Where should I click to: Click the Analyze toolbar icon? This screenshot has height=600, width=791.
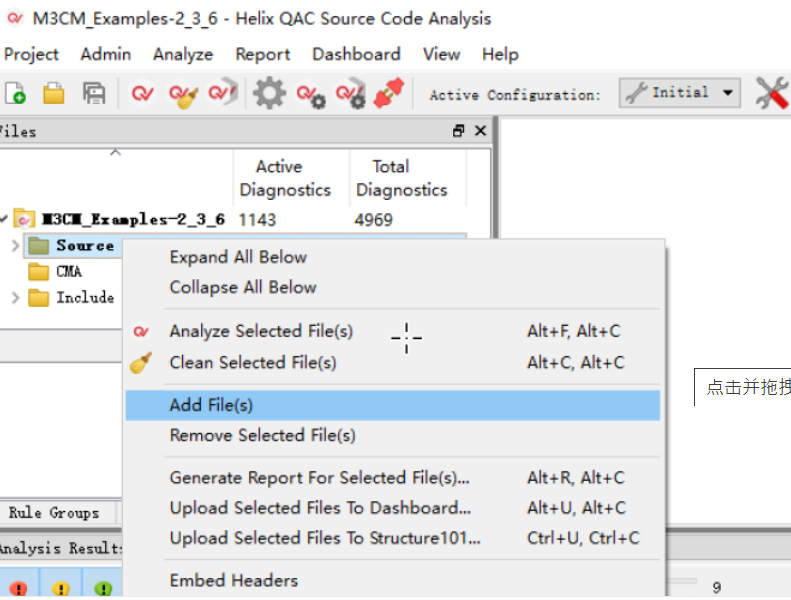coord(142,93)
